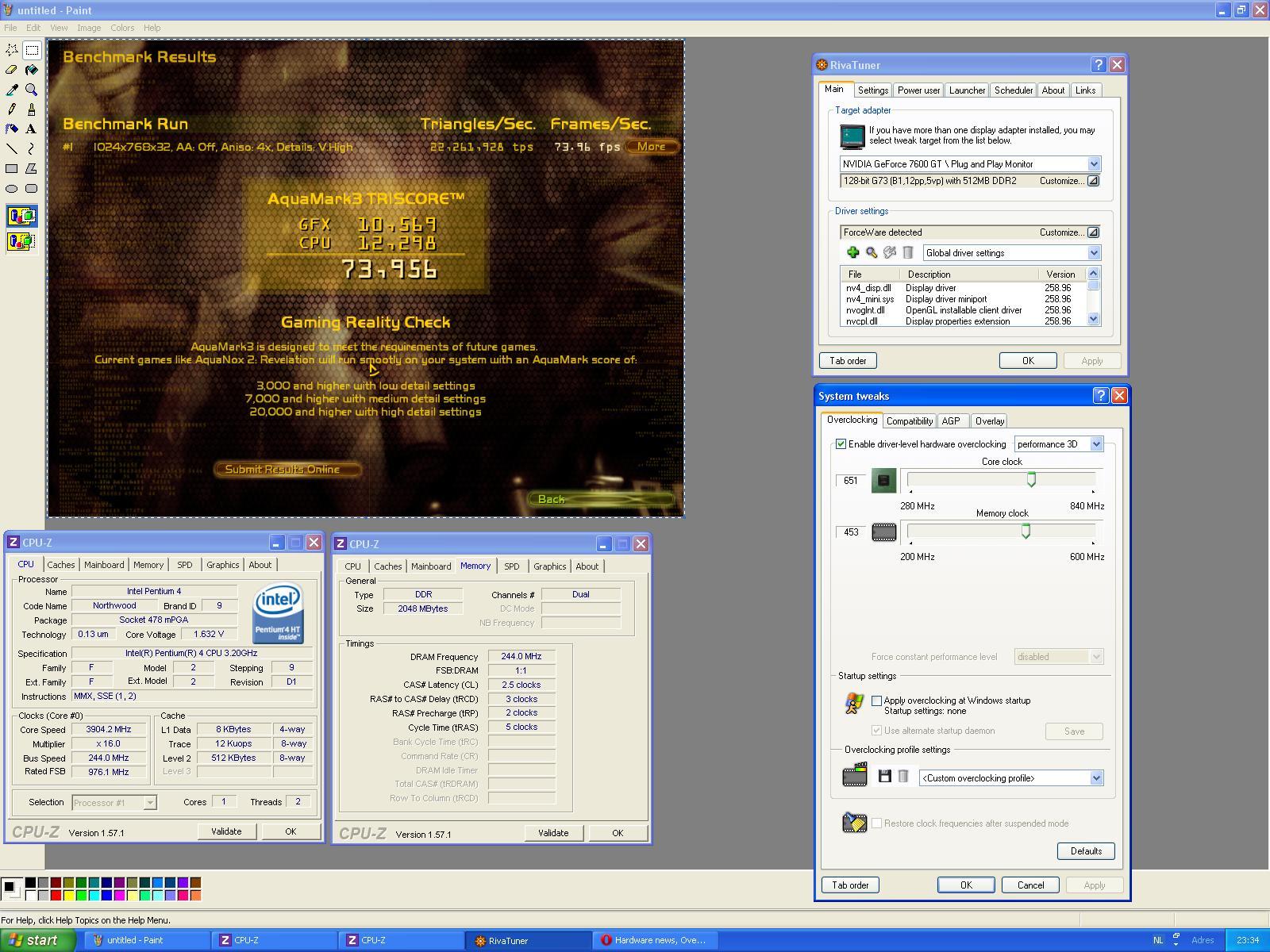
Task: Click the green plus add profile icon
Action: coord(852,252)
